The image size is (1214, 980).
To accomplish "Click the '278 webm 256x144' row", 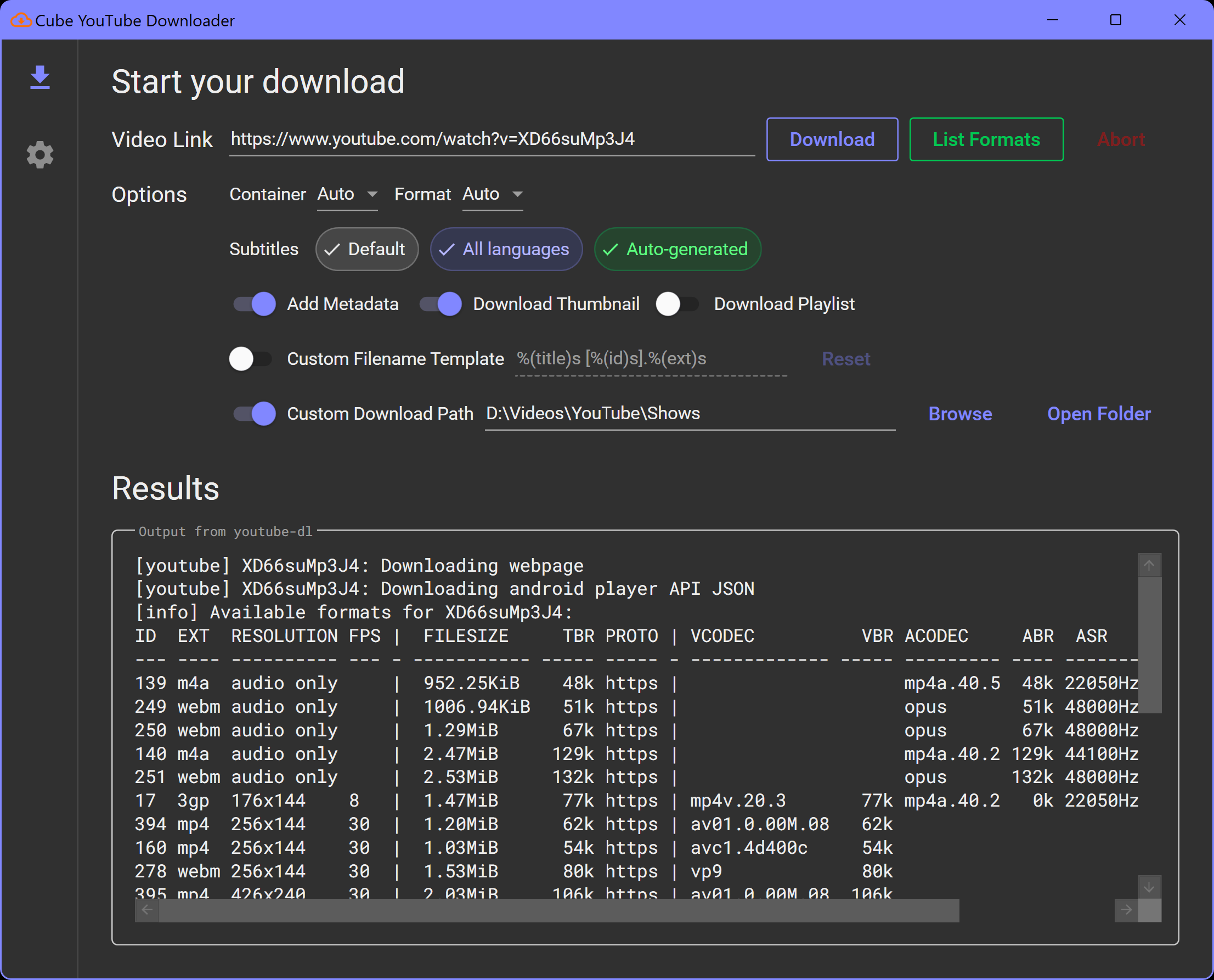I will coord(513,871).
